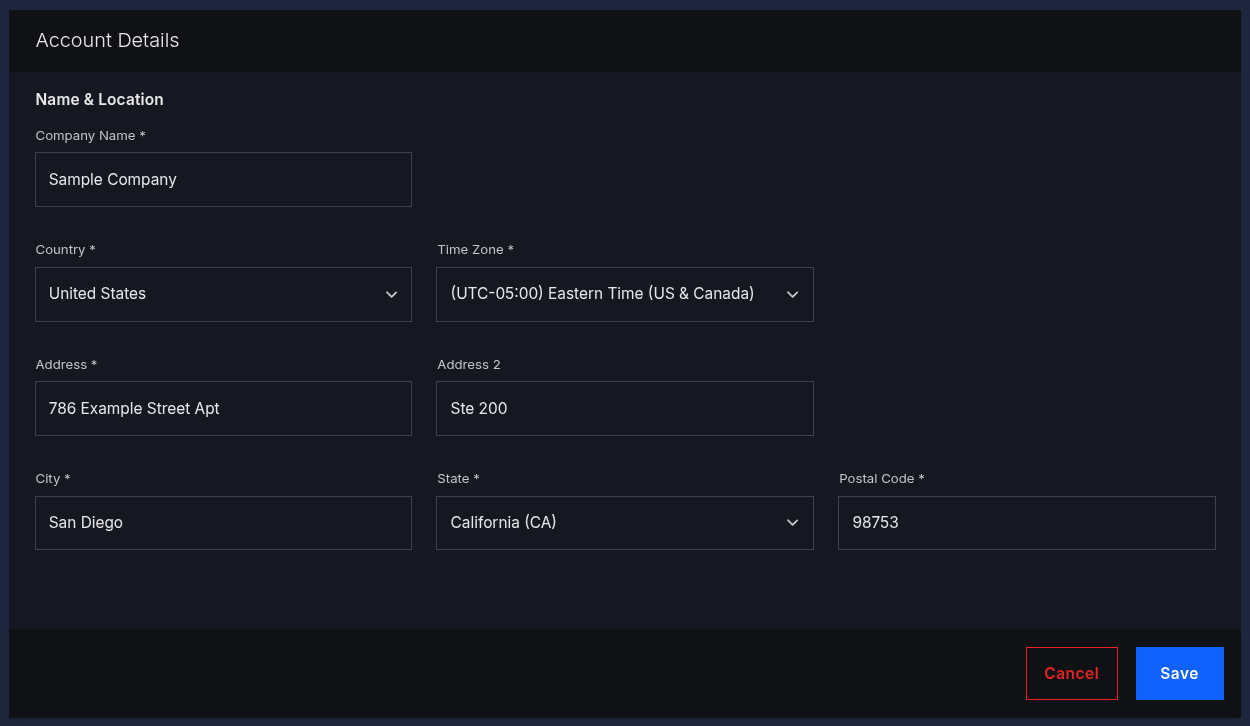The height and width of the screenshot is (726, 1250).
Task: Click the blue Save button
Action: tap(1180, 674)
